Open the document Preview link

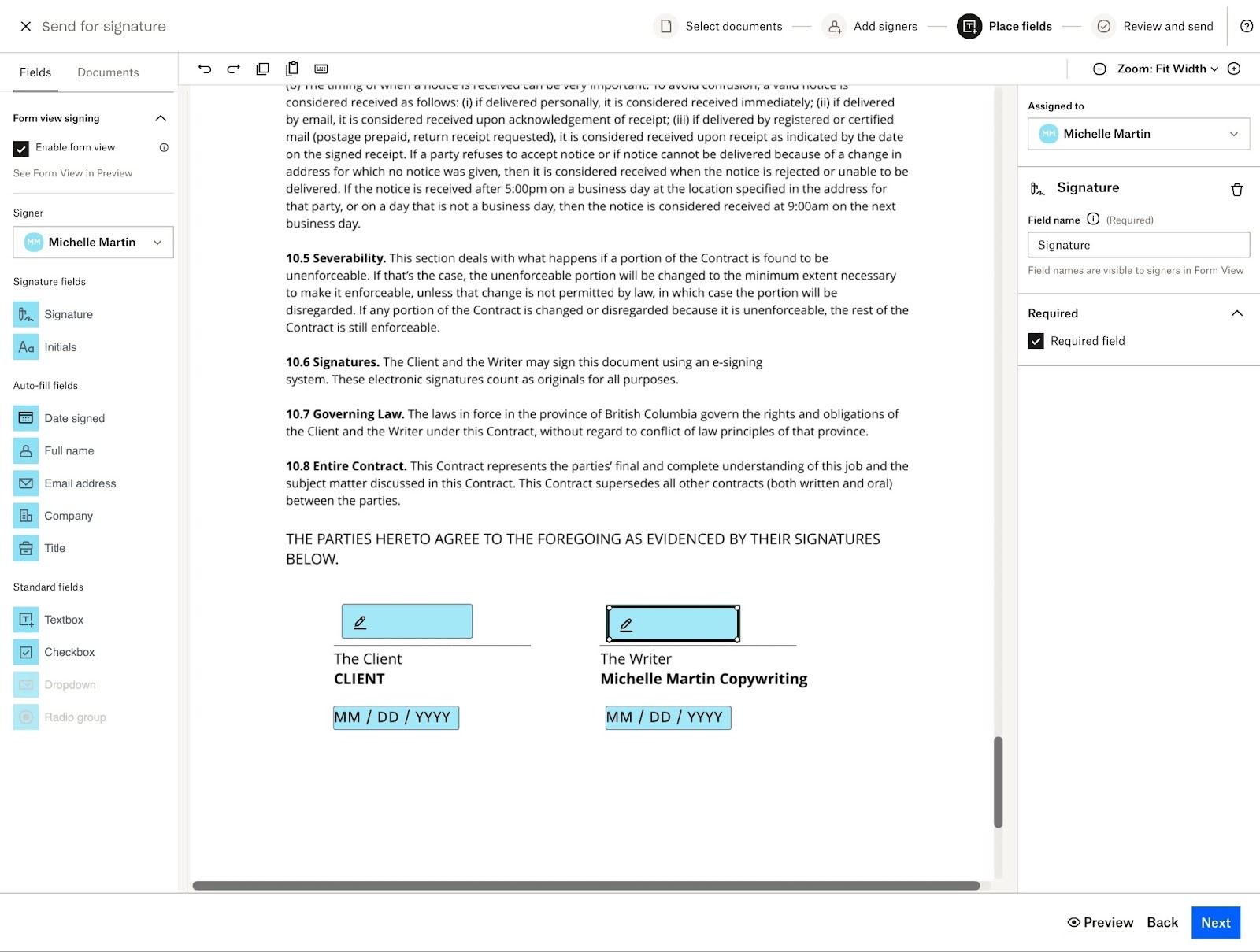coord(1100,922)
